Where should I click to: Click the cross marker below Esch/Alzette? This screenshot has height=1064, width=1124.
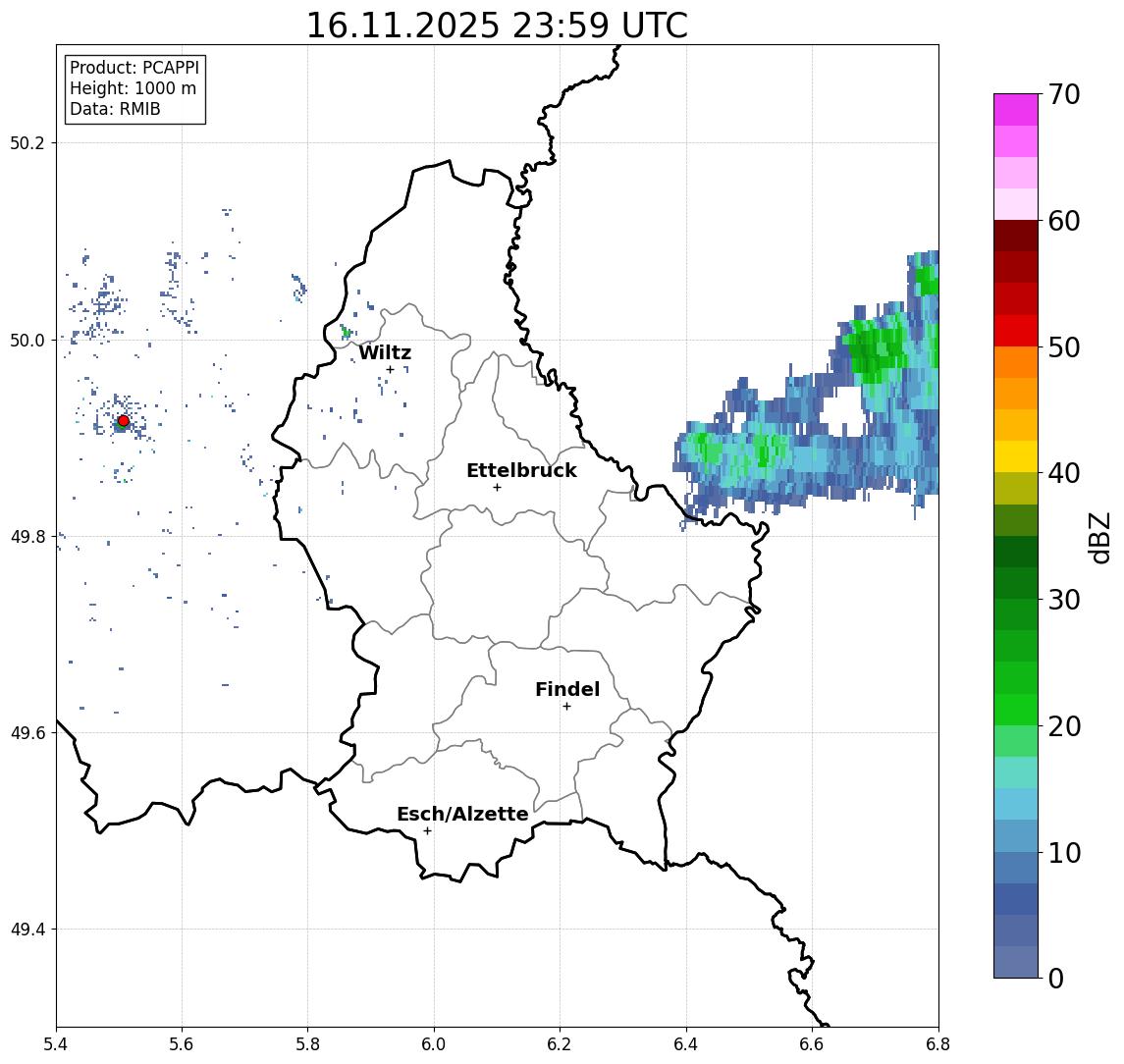click(427, 831)
